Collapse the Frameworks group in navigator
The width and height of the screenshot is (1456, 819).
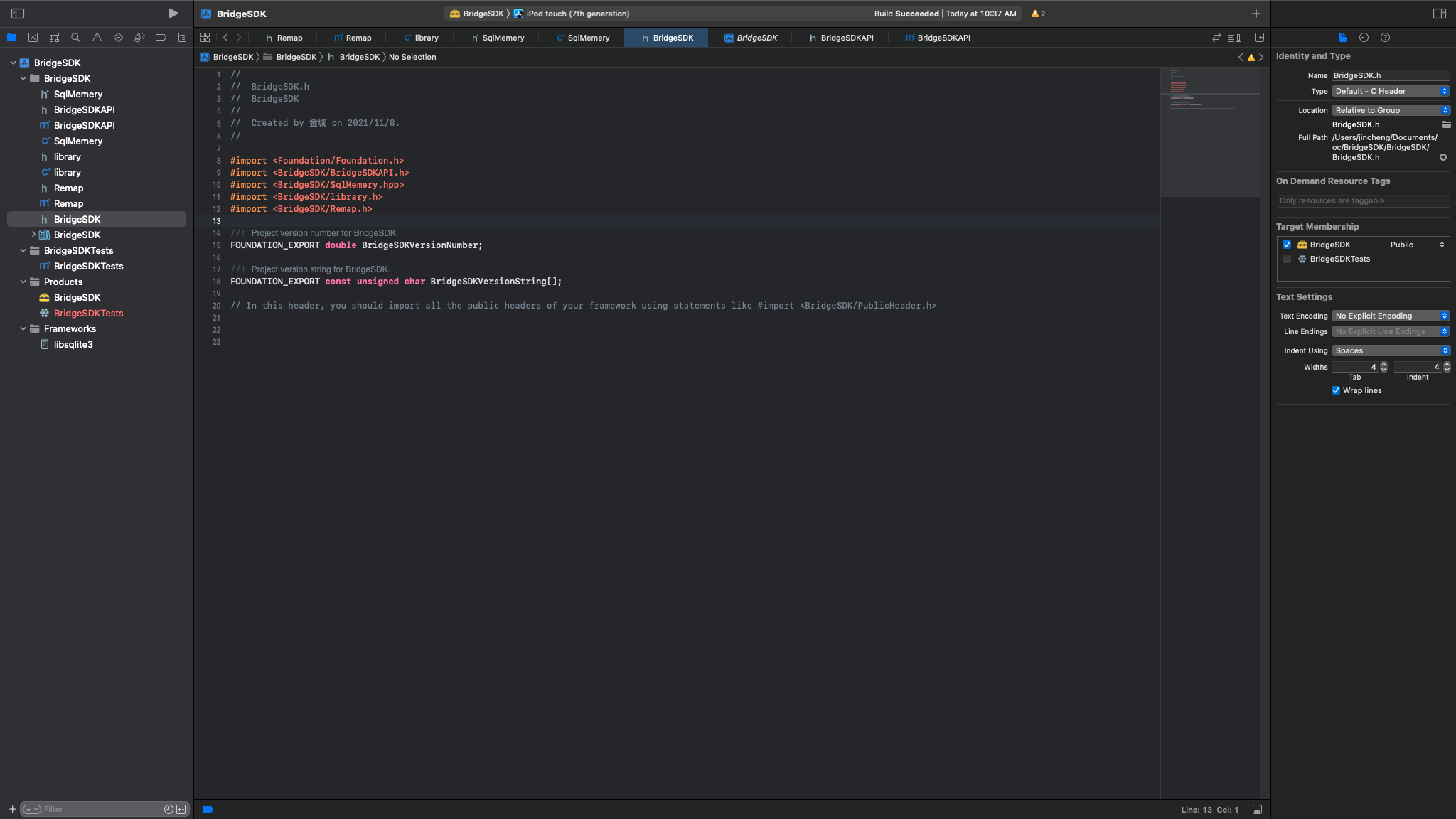(x=23, y=328)
